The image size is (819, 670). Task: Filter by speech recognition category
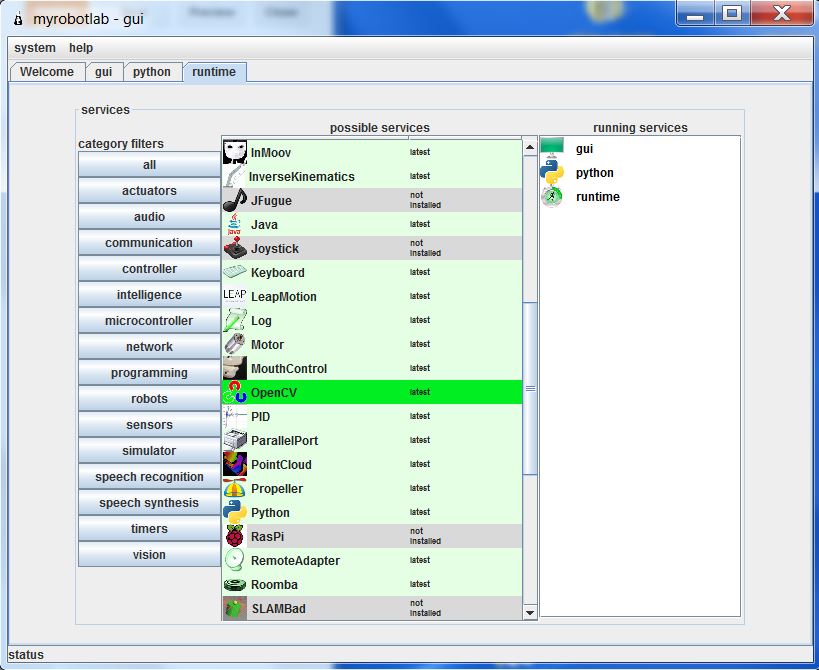(149, 477)
